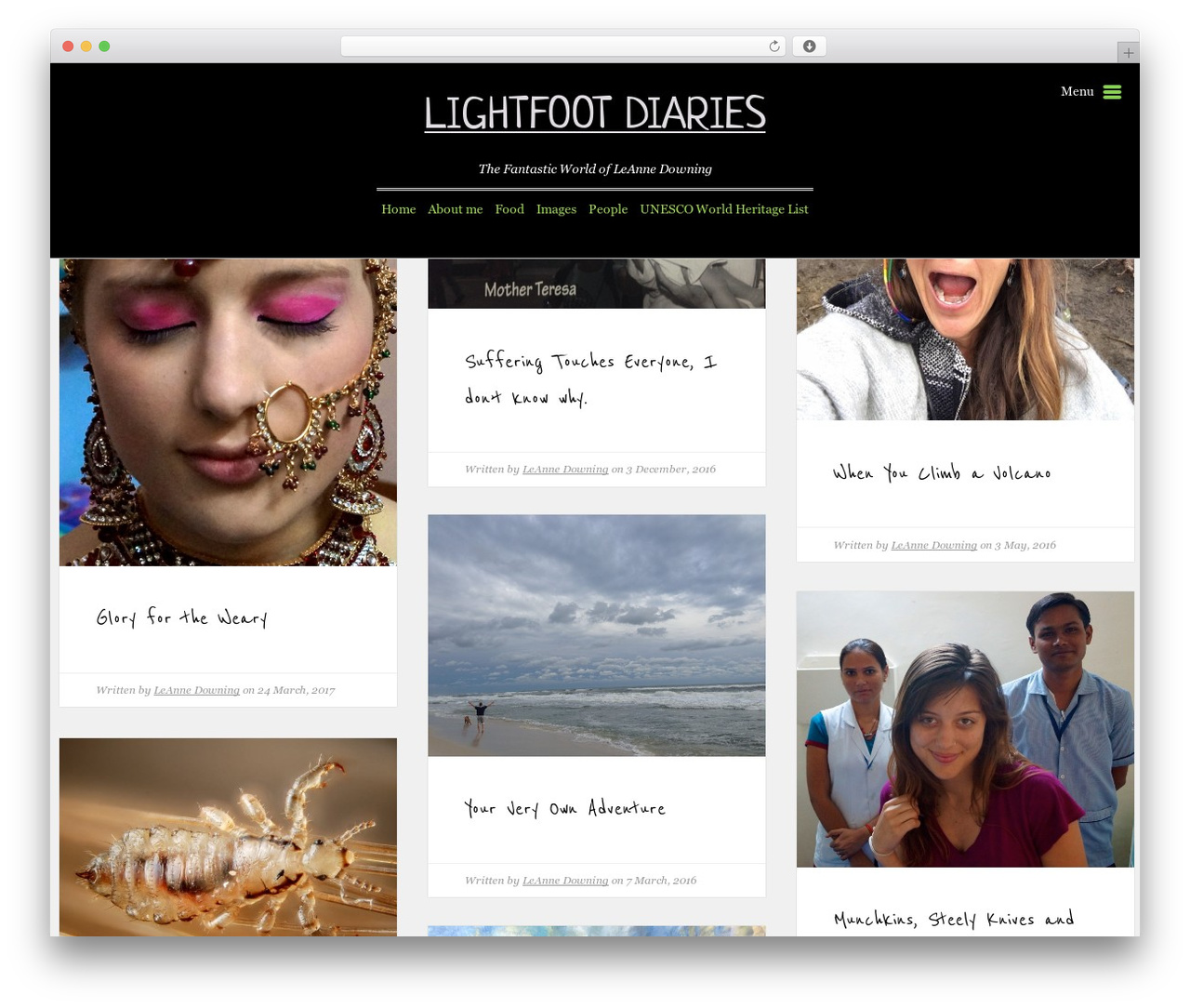Navigate to the People section
This screenshot has height=1008, width=1190.
608,209
